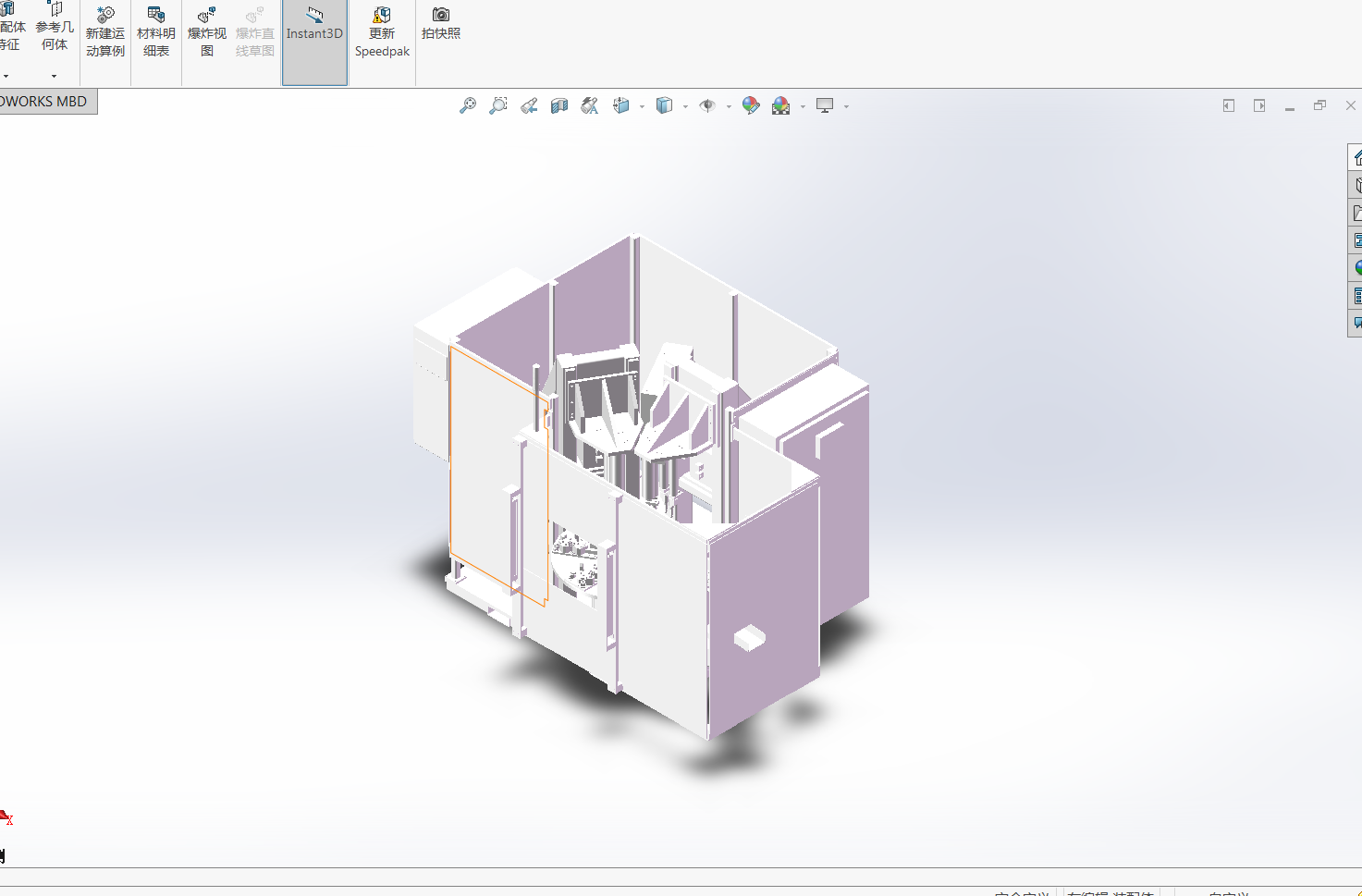Expand the Apply Scene dropdown arrow
Screen dimensions: 1362x896
pyautogui.click(x=803, y=106)
